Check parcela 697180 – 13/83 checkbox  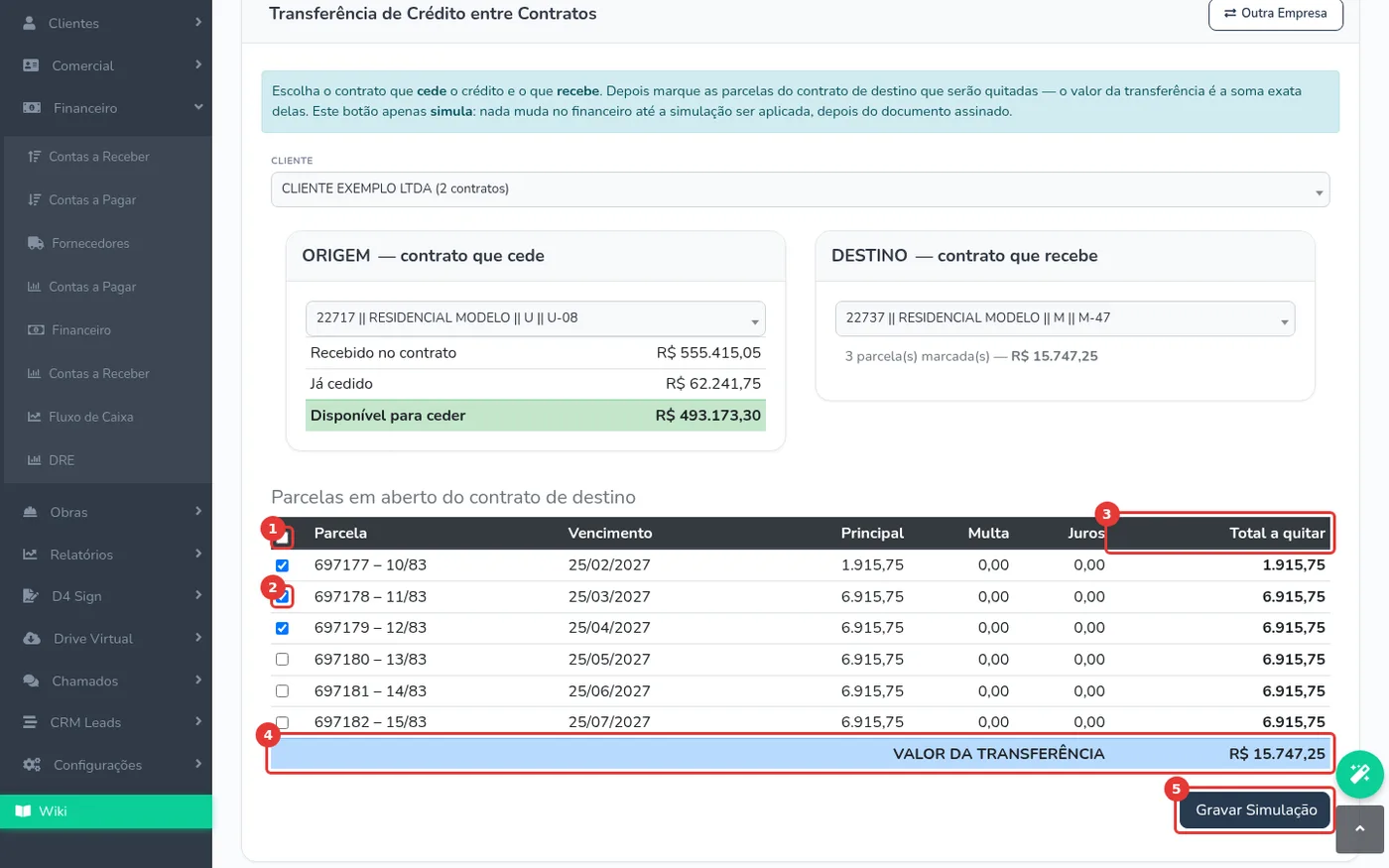282,660
